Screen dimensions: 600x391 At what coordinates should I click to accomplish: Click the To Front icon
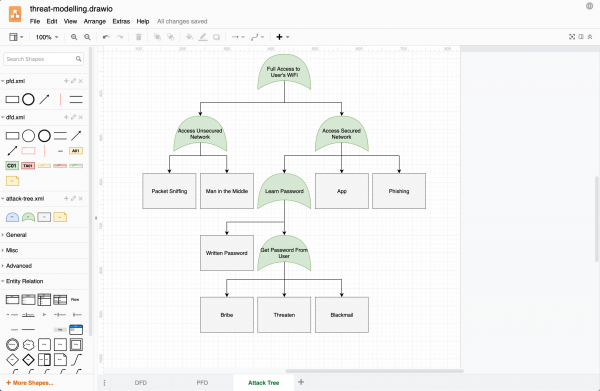pyautogui.click(x=157, y=37)
